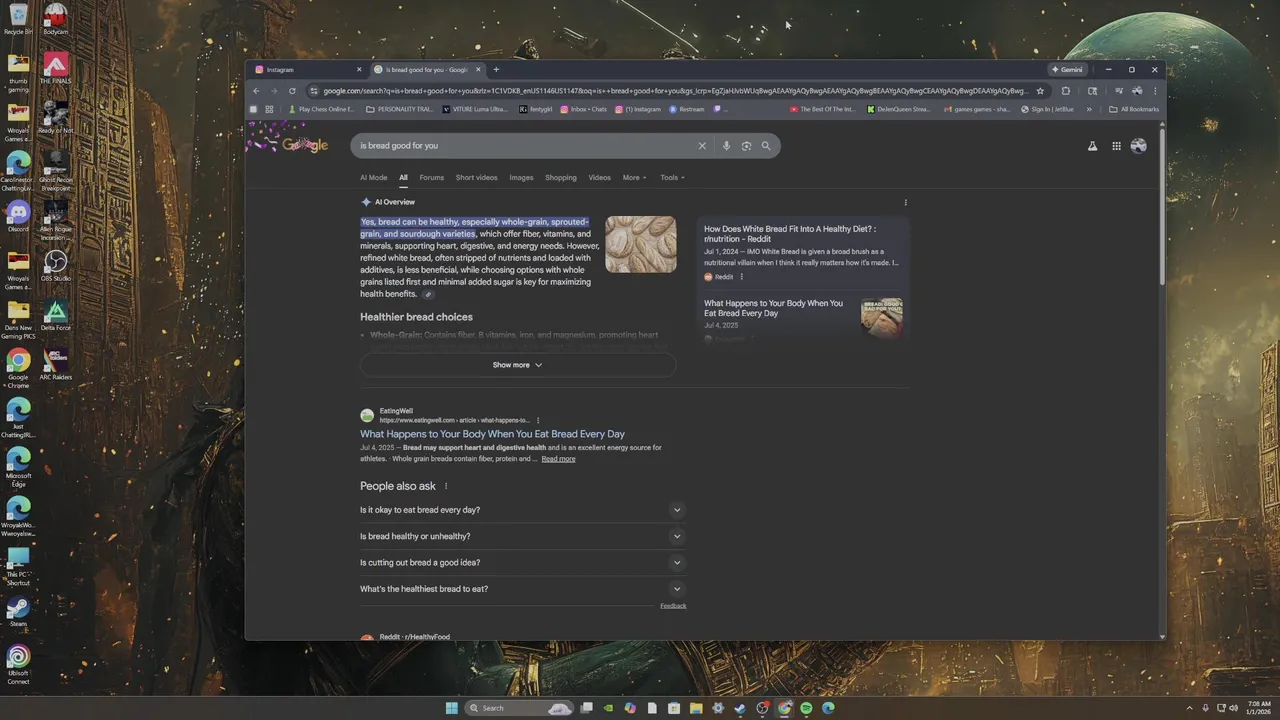The image size is (1280, 720).
Task: Open ARC Raiders desktop shortcut
Action: [x=56, y=364]
